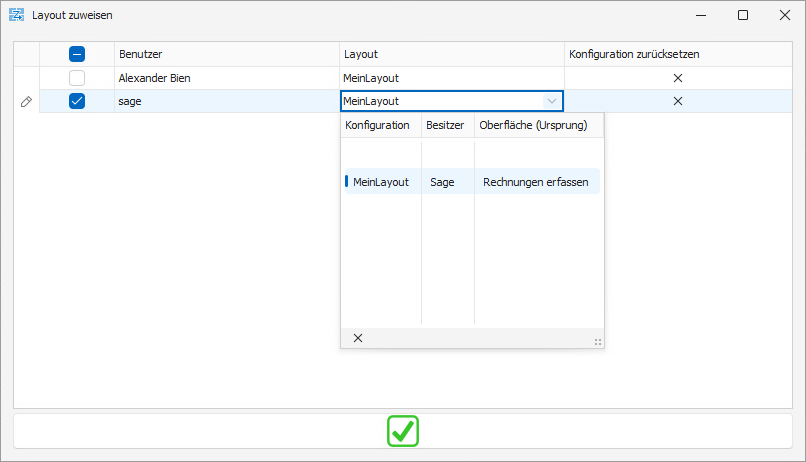Reset configuration for Alexander Bien

coord(677,78)
